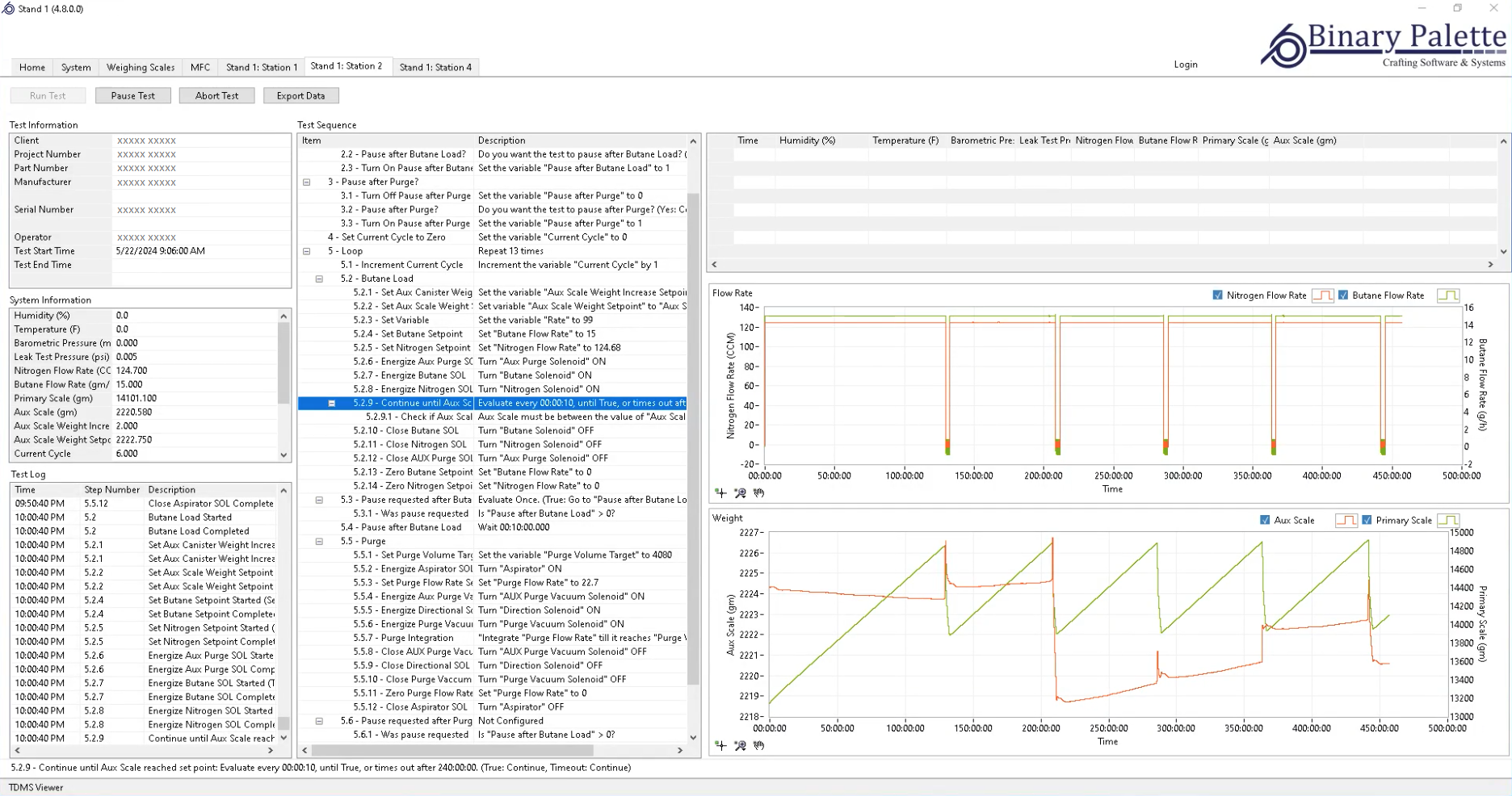Click the Stand 1 app icon in title bar
Screen dimensions: 1512x796
(8, 9)
